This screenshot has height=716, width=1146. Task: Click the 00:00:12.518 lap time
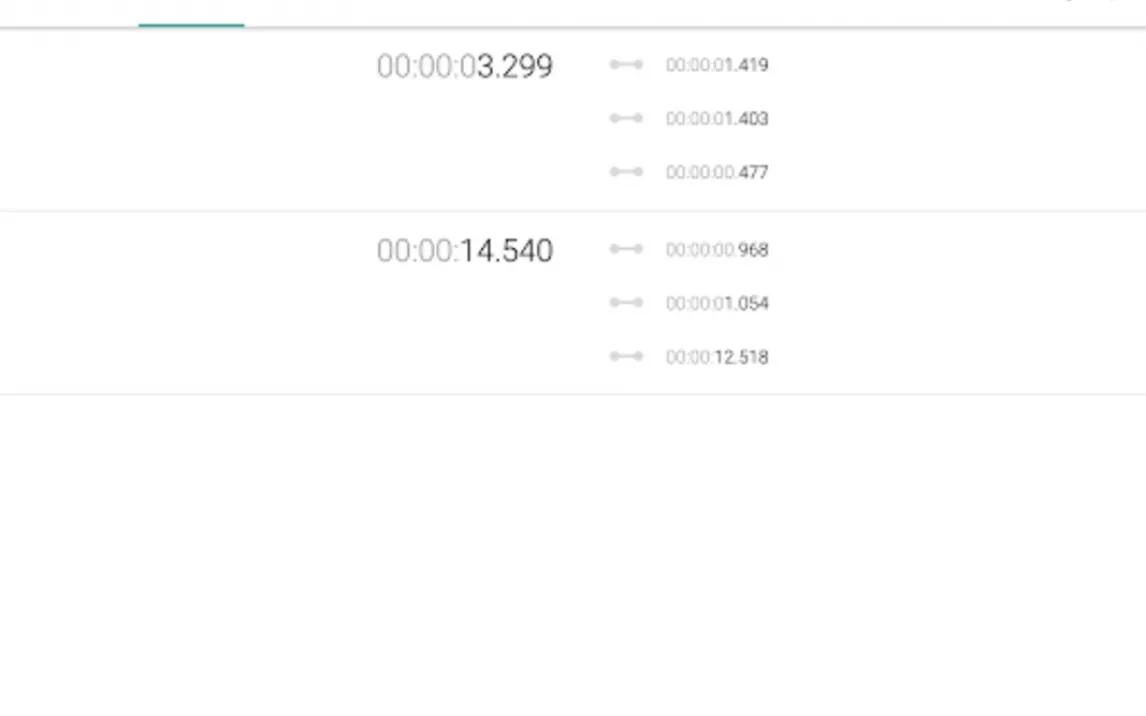(717, 357)
